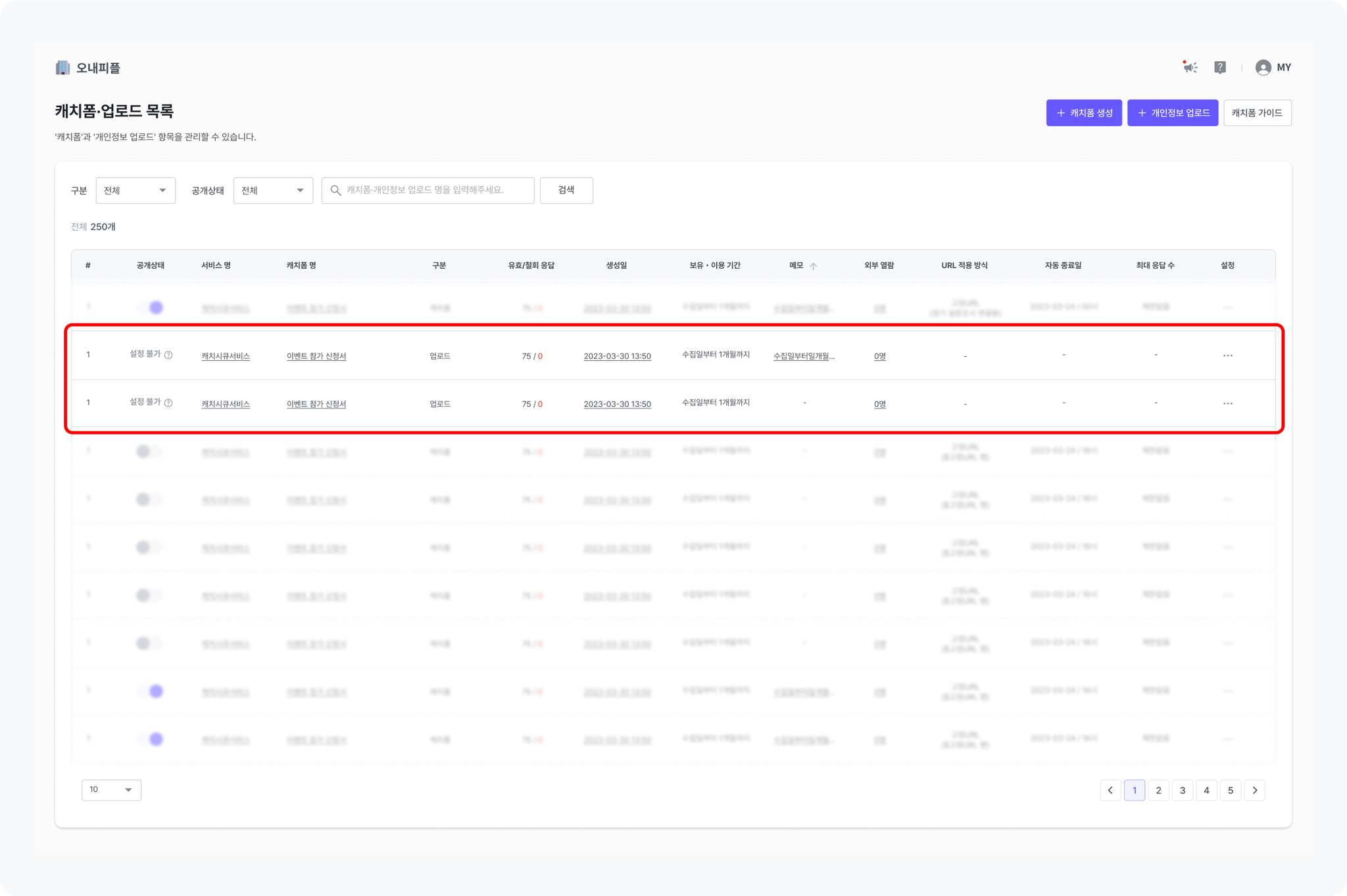Click the 생성일 column header
This screenshot has height=896, width=1347.
(616, 266)
